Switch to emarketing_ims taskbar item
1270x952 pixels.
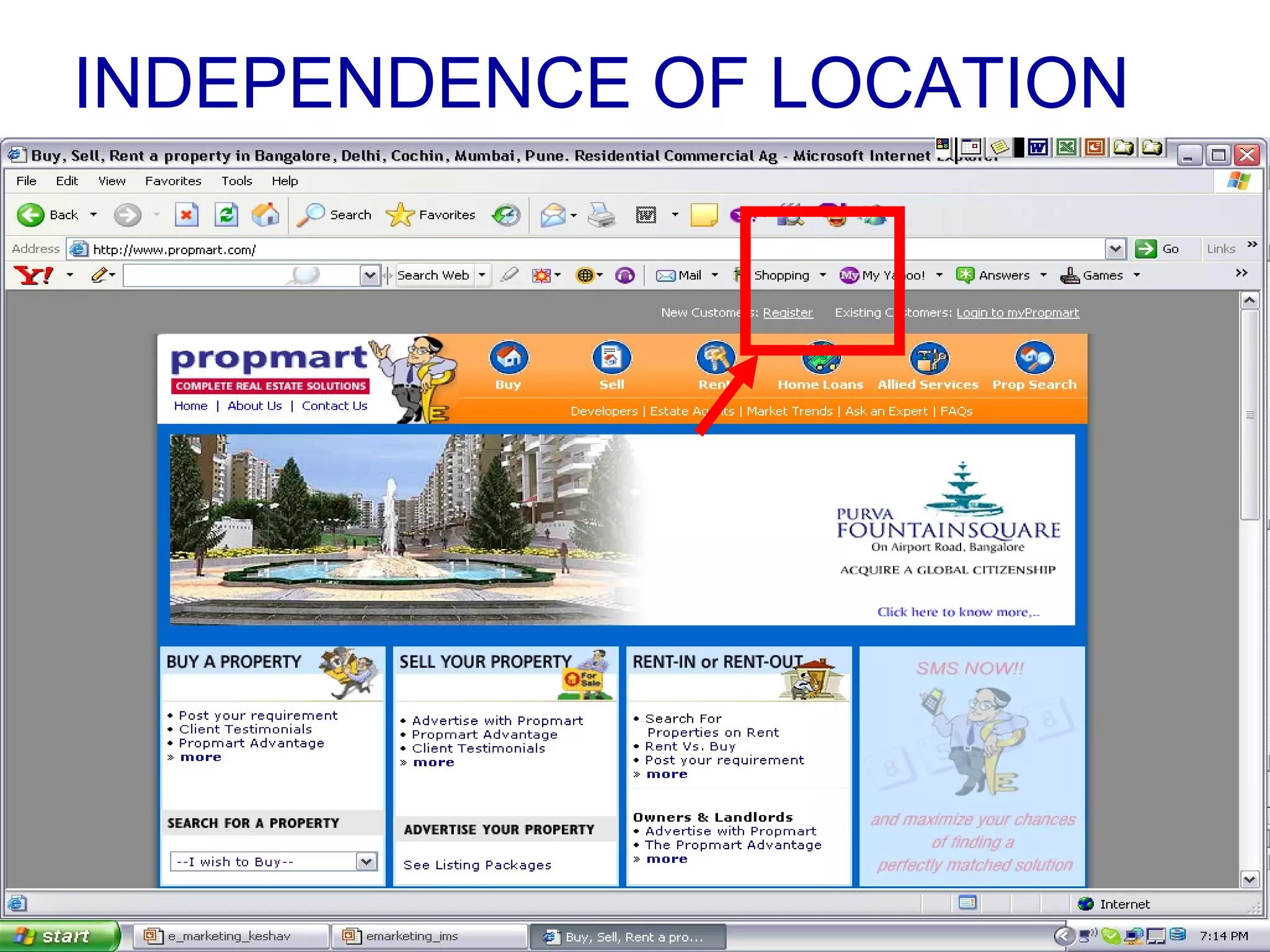coord(429,936)
